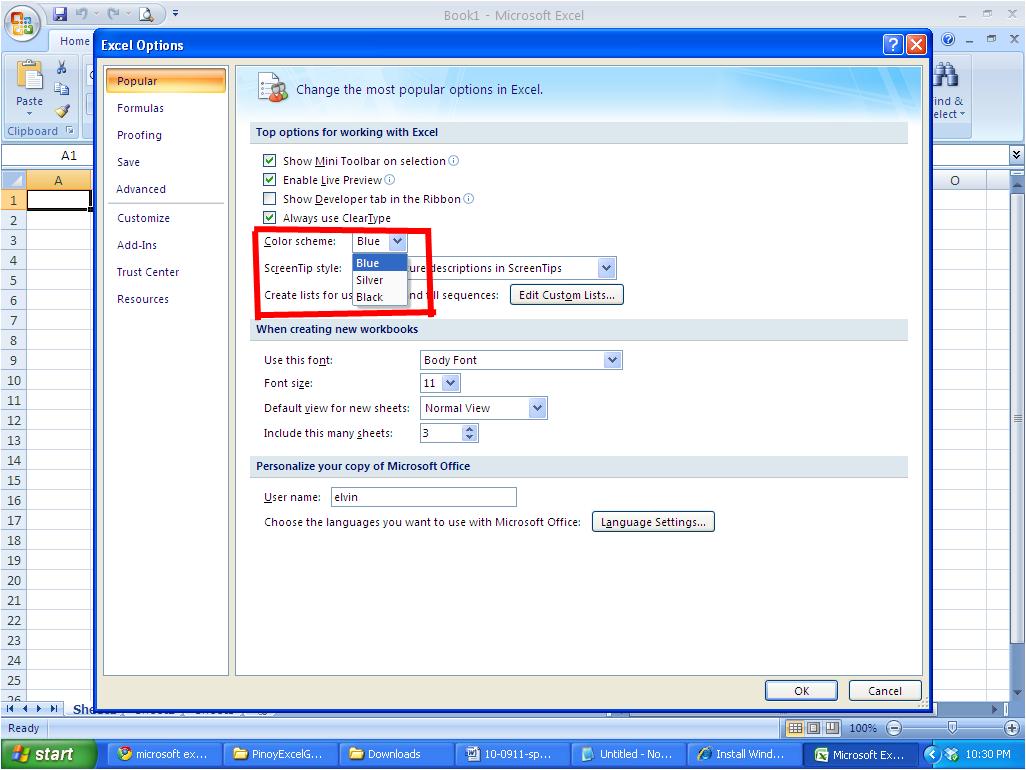The width and height of the screenshot is (1026, 770).
Task: Open the Default view for new sheets dropdown
Action: (x=538, y=407)
